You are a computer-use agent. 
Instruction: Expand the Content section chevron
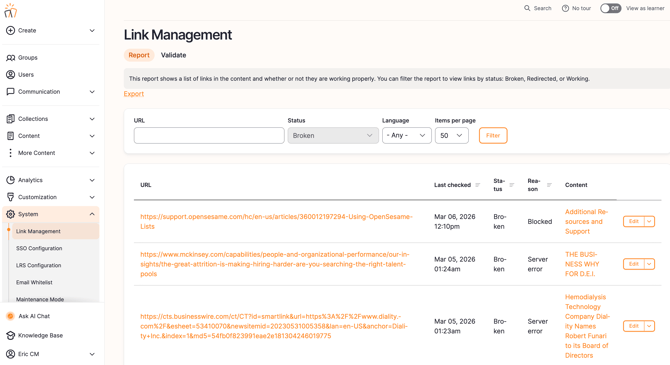coord(92,136)
